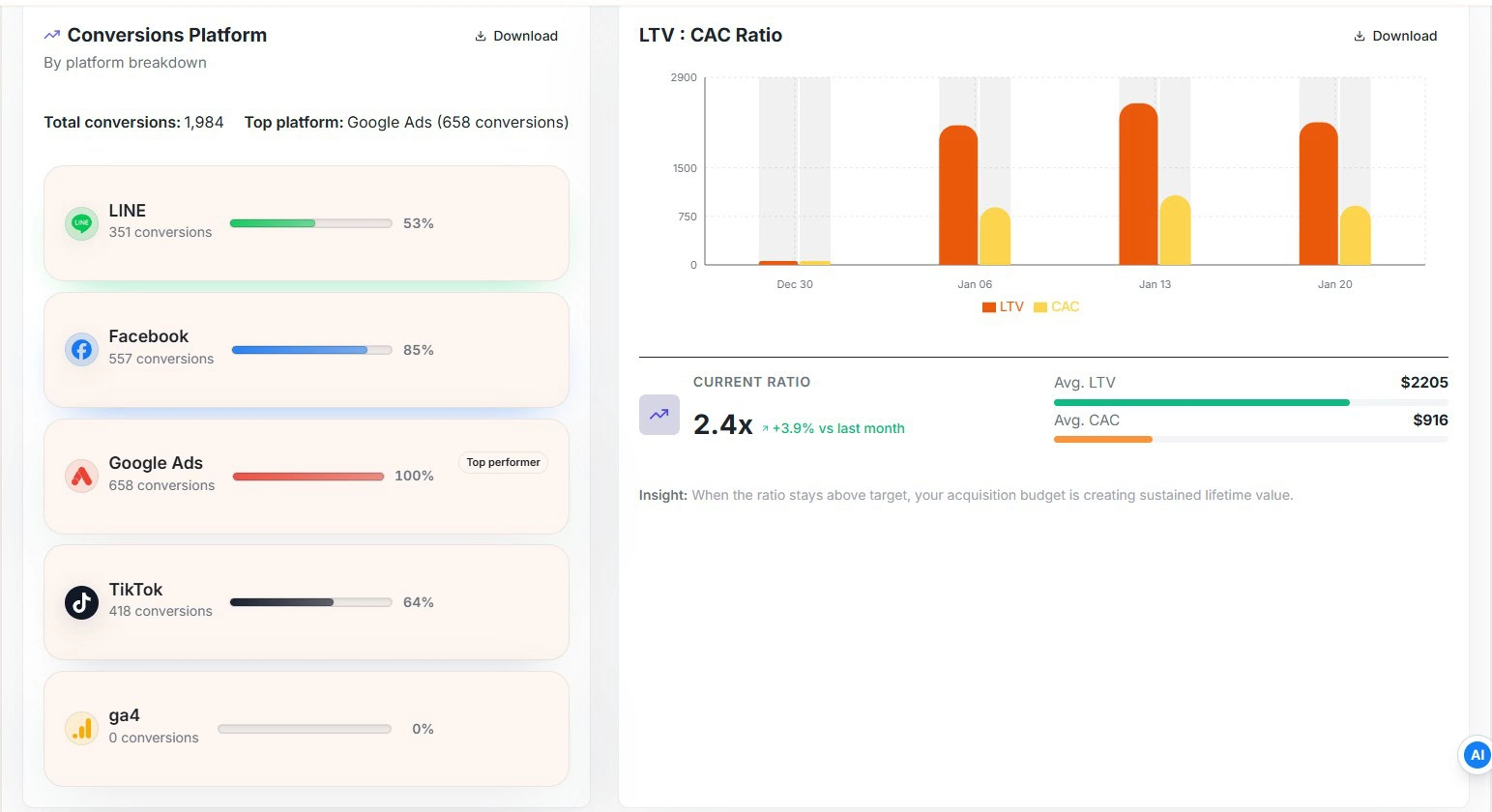
Task: Click the Jan 20 CAC bar in the chart
Action: click(x=1353, y=237)
